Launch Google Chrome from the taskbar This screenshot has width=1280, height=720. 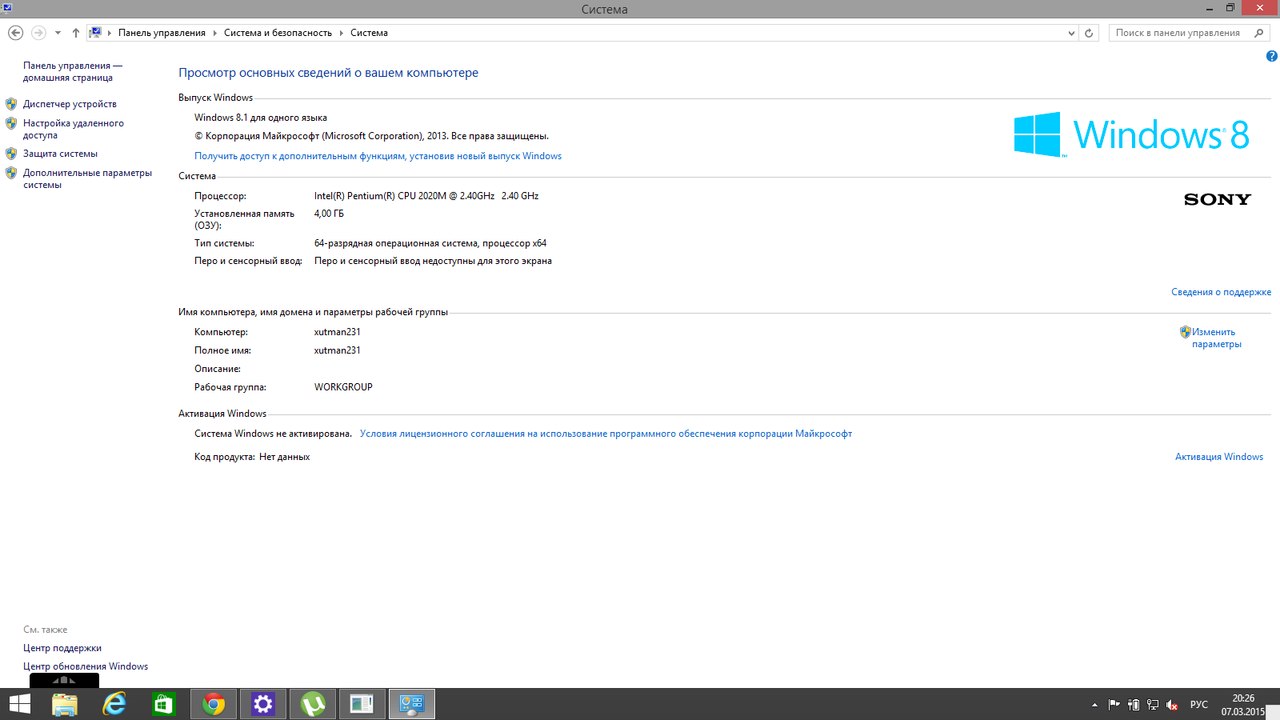(213, 704)
